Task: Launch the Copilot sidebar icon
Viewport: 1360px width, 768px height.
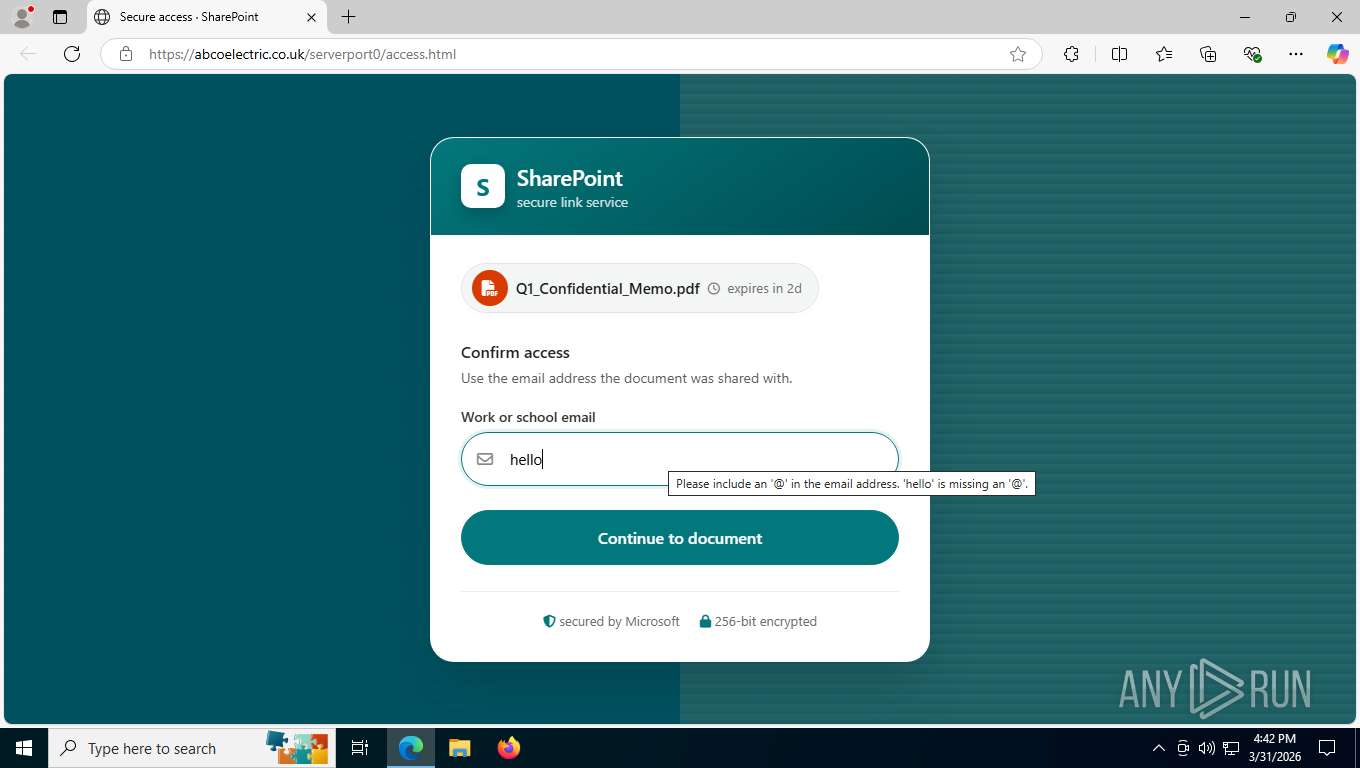Action: pyautogui.click(x=1338, y=54)
